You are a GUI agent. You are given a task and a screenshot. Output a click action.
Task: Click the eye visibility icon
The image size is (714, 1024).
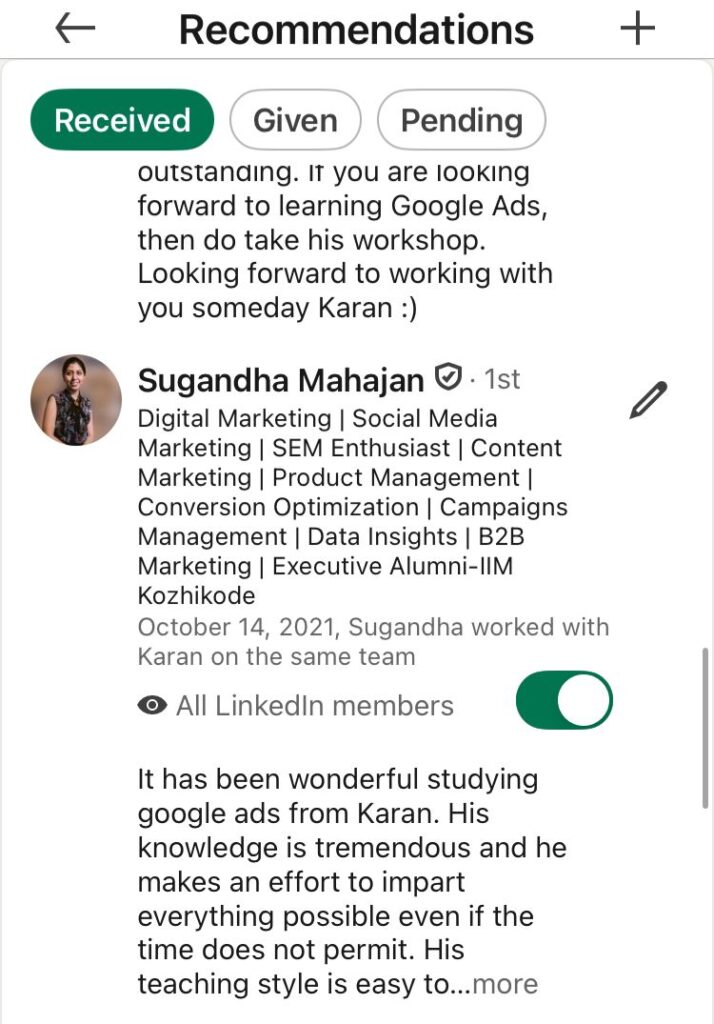[x=152, y=706]
